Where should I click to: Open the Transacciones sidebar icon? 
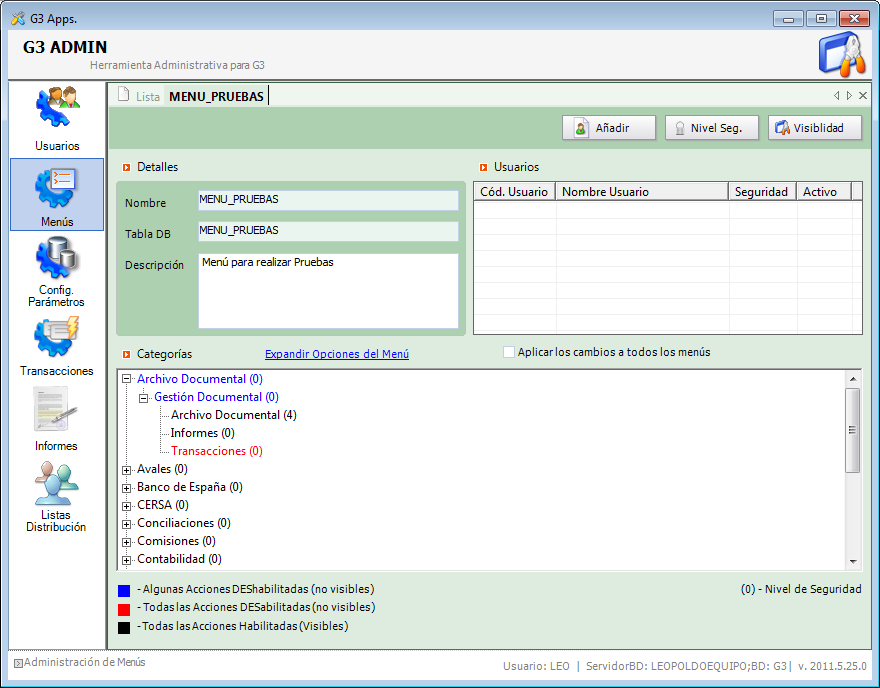pyautogui.click(x=57, y=338)
